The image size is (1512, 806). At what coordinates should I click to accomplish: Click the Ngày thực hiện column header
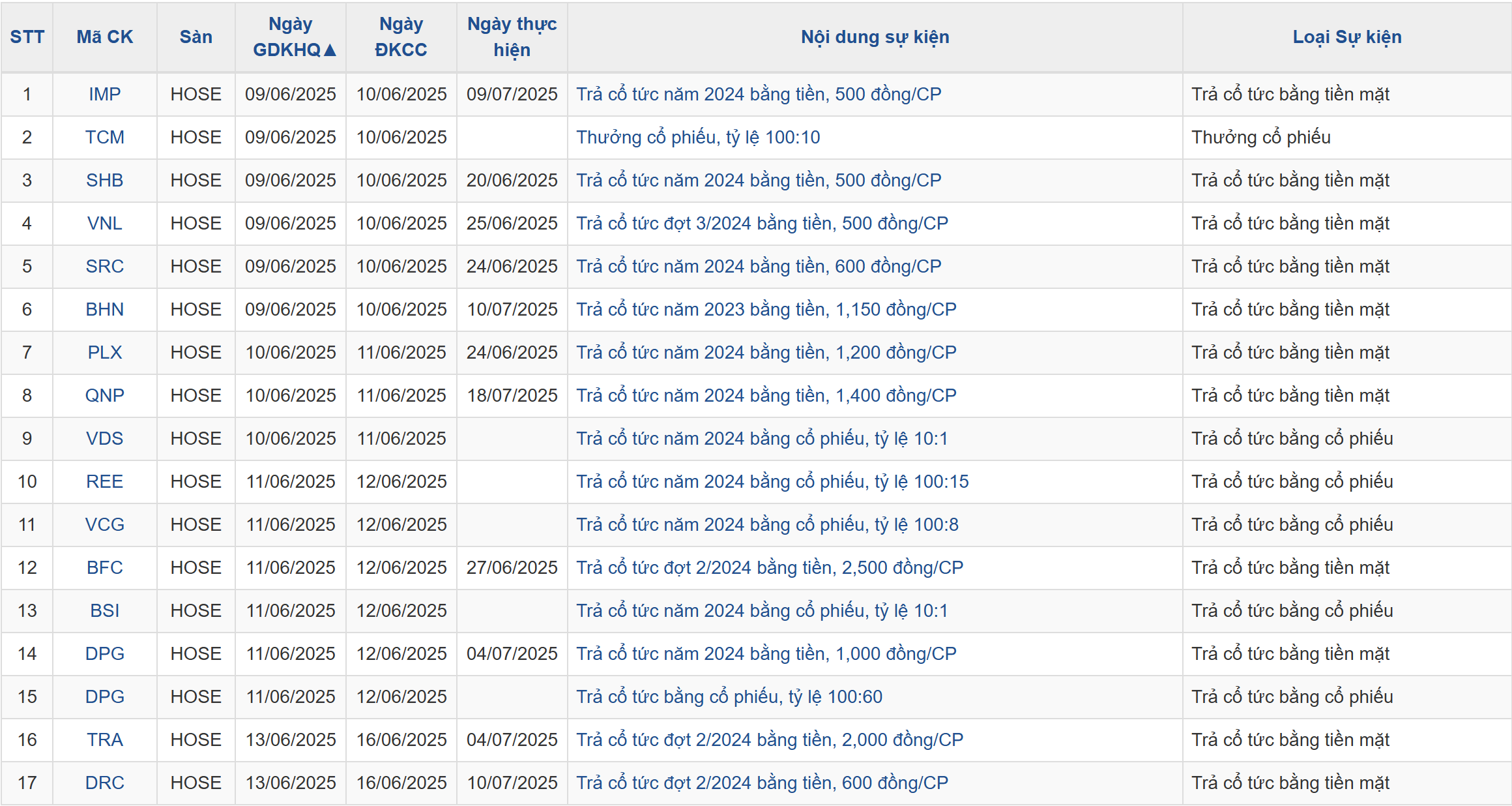[512, 37]
